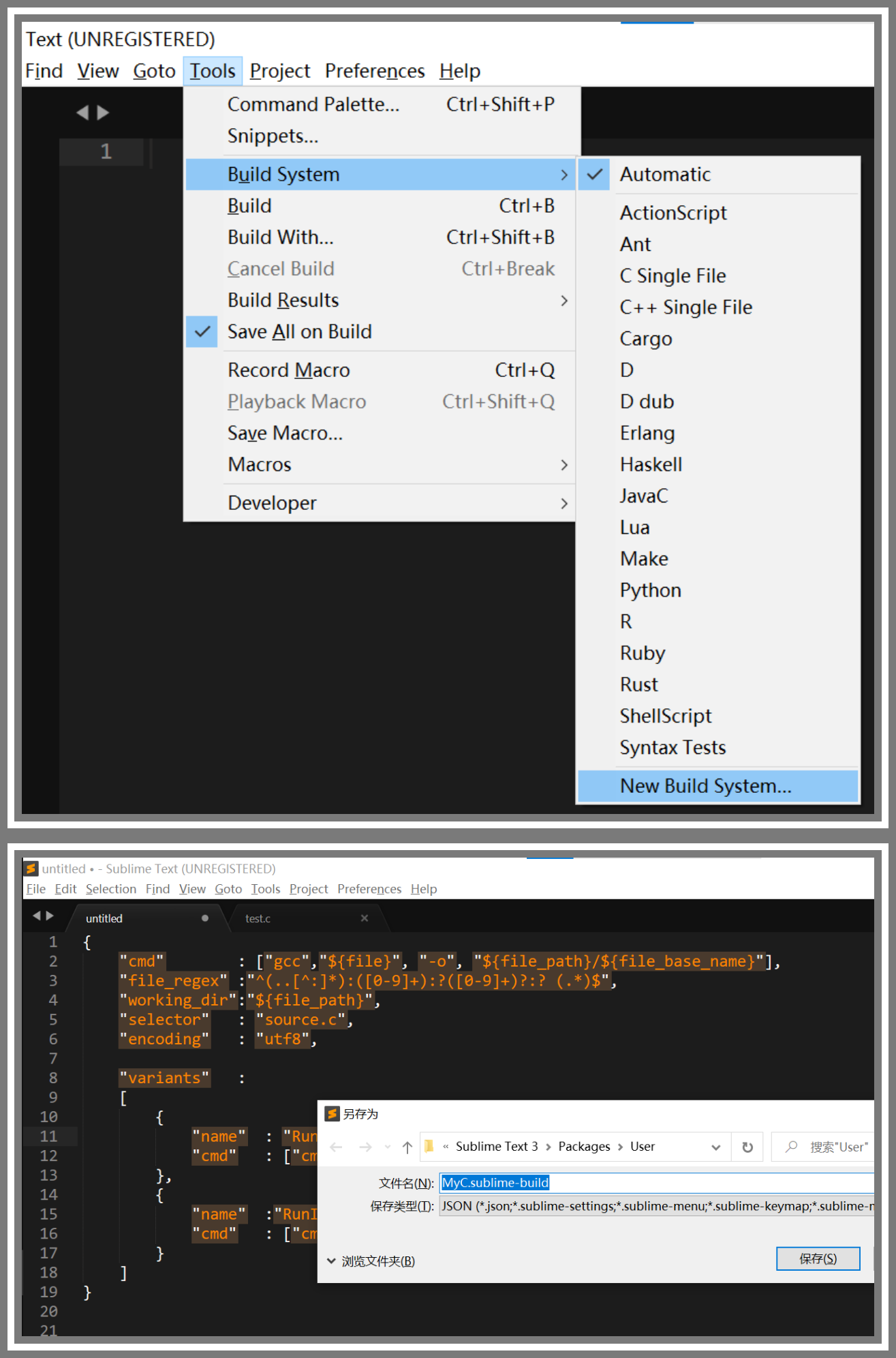Select D dub build system
896x1358 pixels.
[x=717, y=402]
